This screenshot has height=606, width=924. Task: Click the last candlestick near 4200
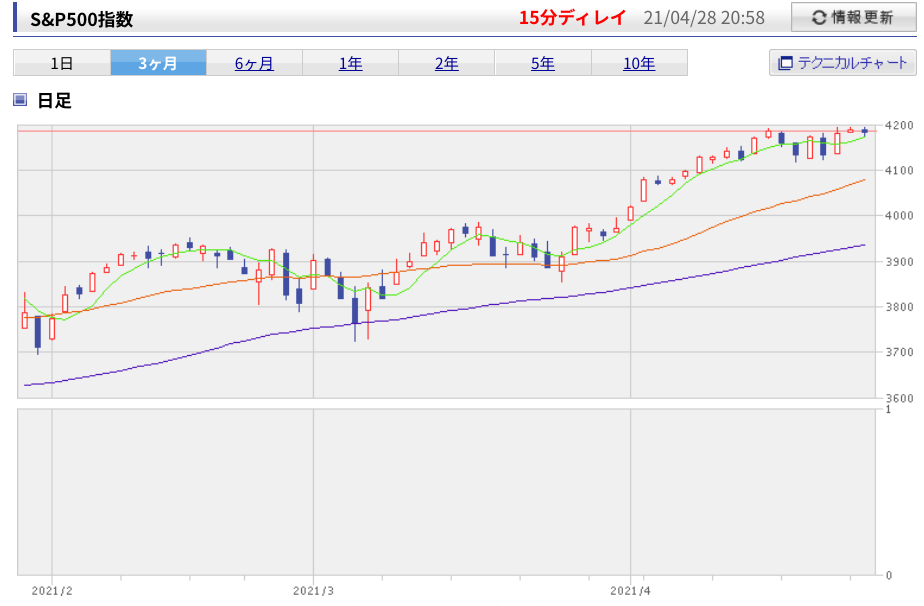click(x=864, y=131)
